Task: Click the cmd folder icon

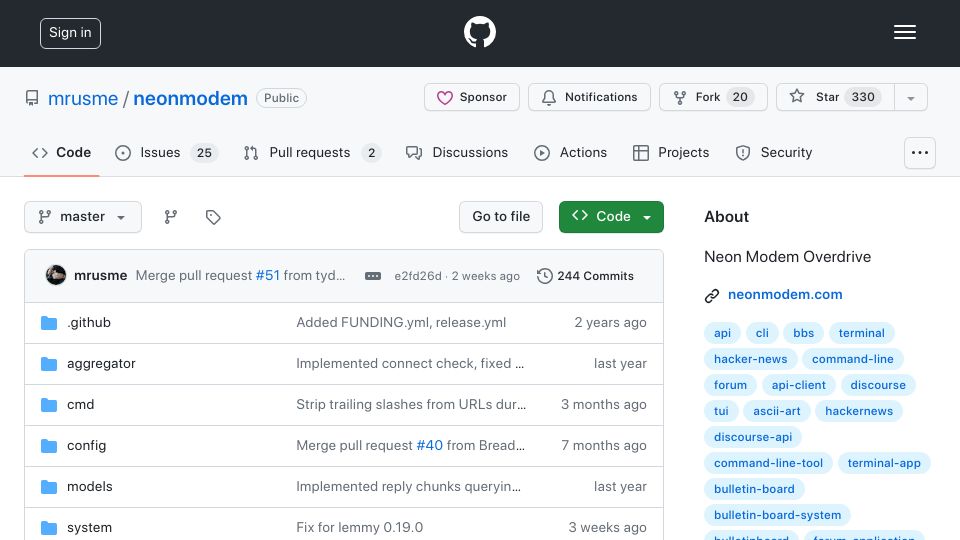Action: click(49, 405)
